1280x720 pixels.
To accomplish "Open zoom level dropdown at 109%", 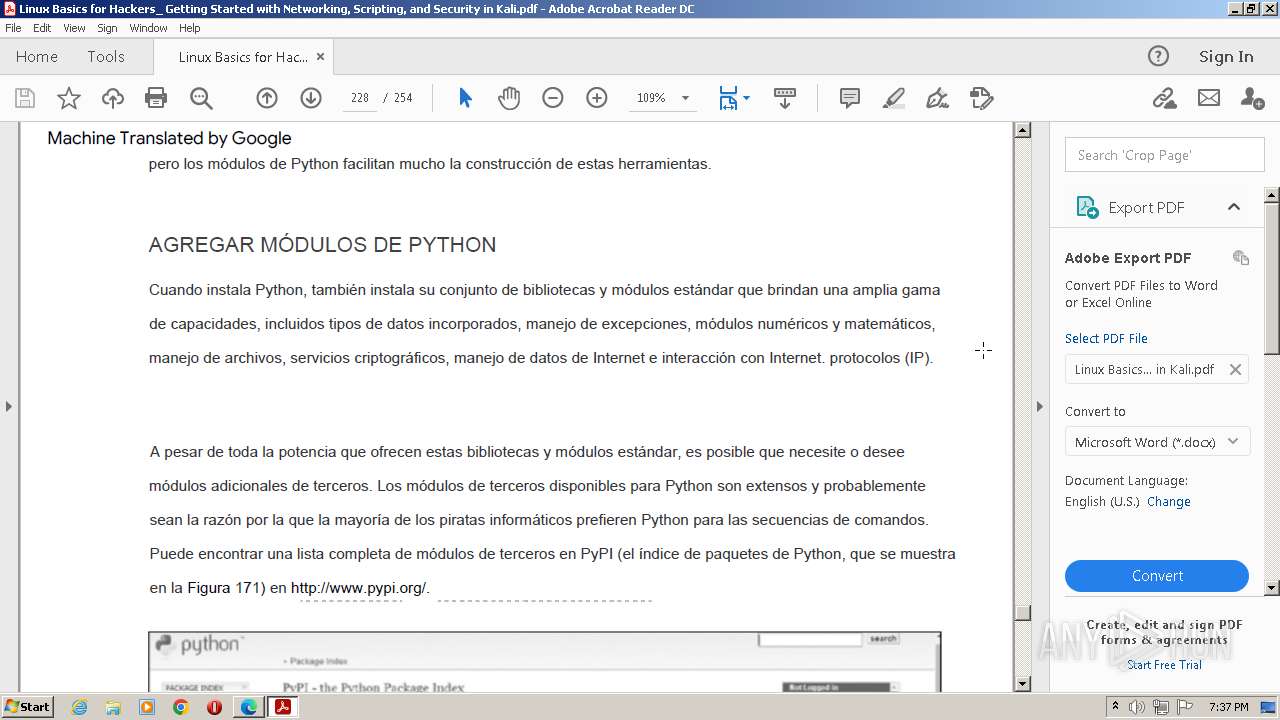I will (x=685, y=98).
